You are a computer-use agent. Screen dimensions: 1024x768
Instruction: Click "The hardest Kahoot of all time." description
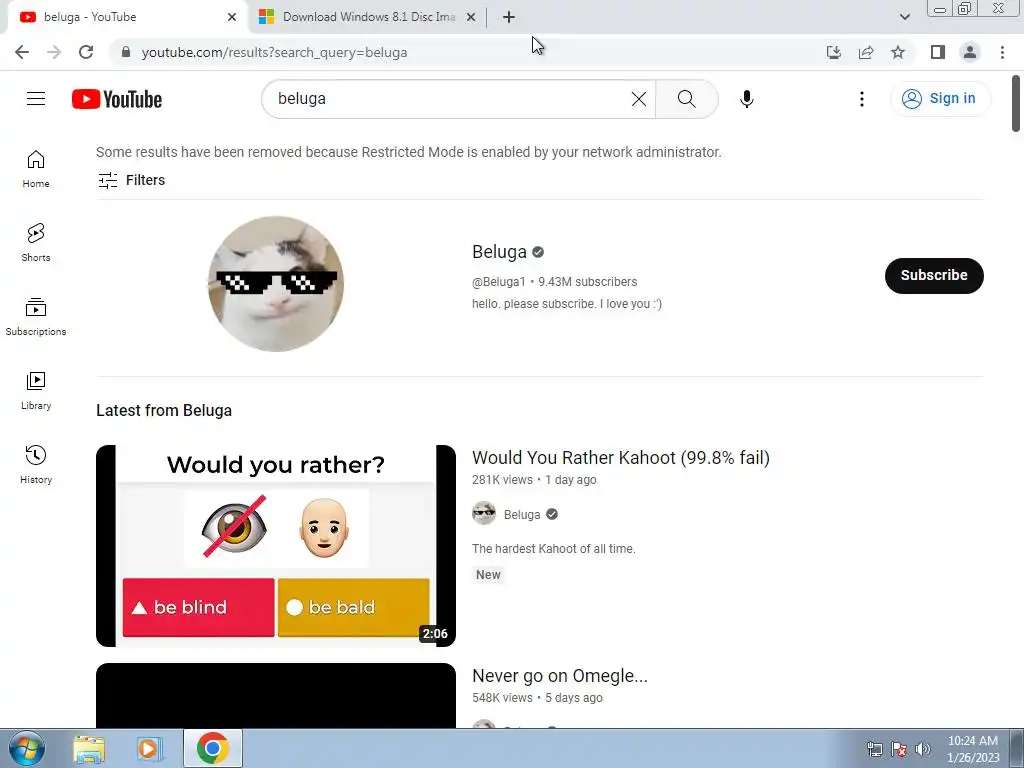(553, 549)
